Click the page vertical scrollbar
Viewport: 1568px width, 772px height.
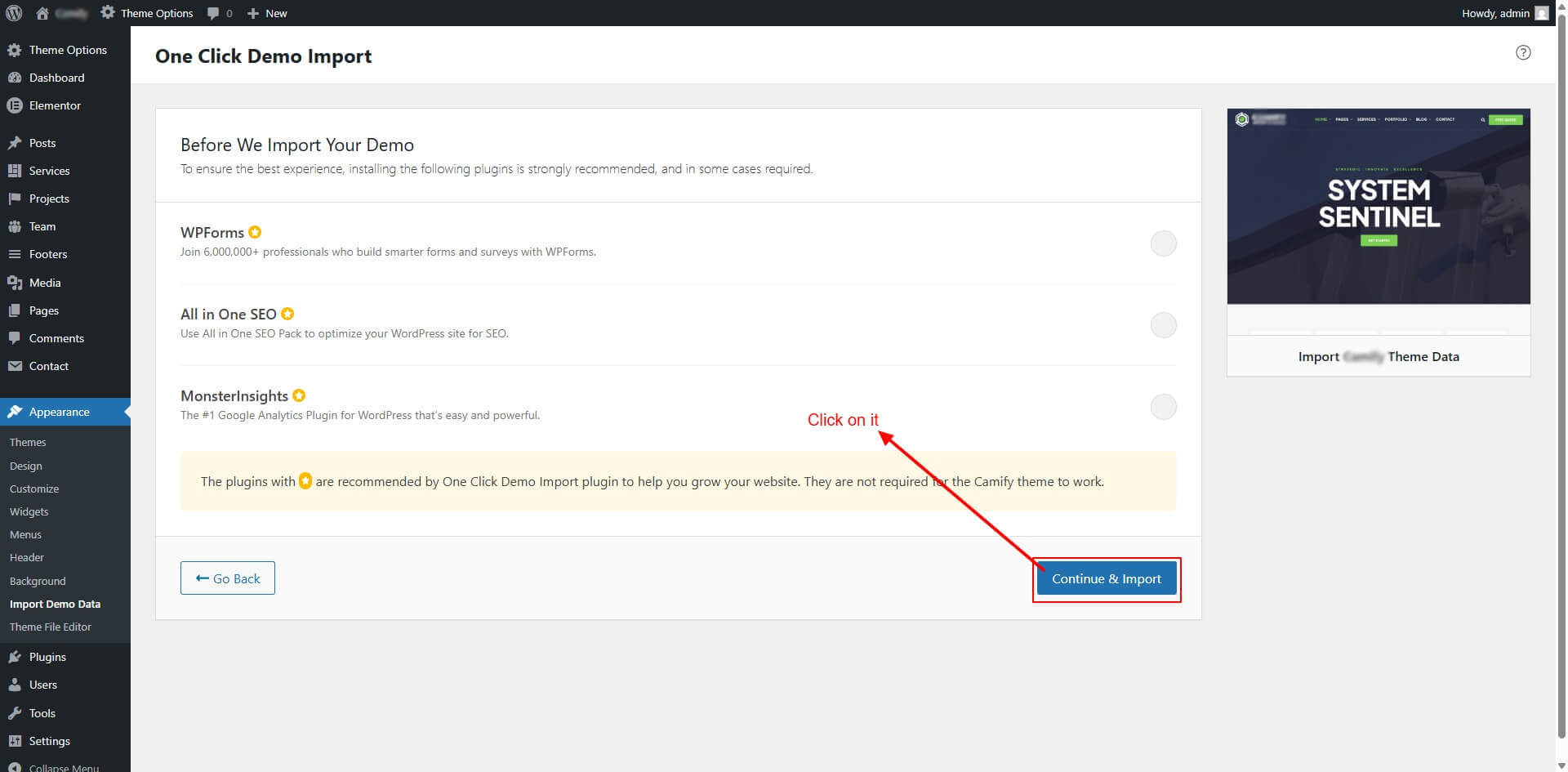[x=1561, y=384]
